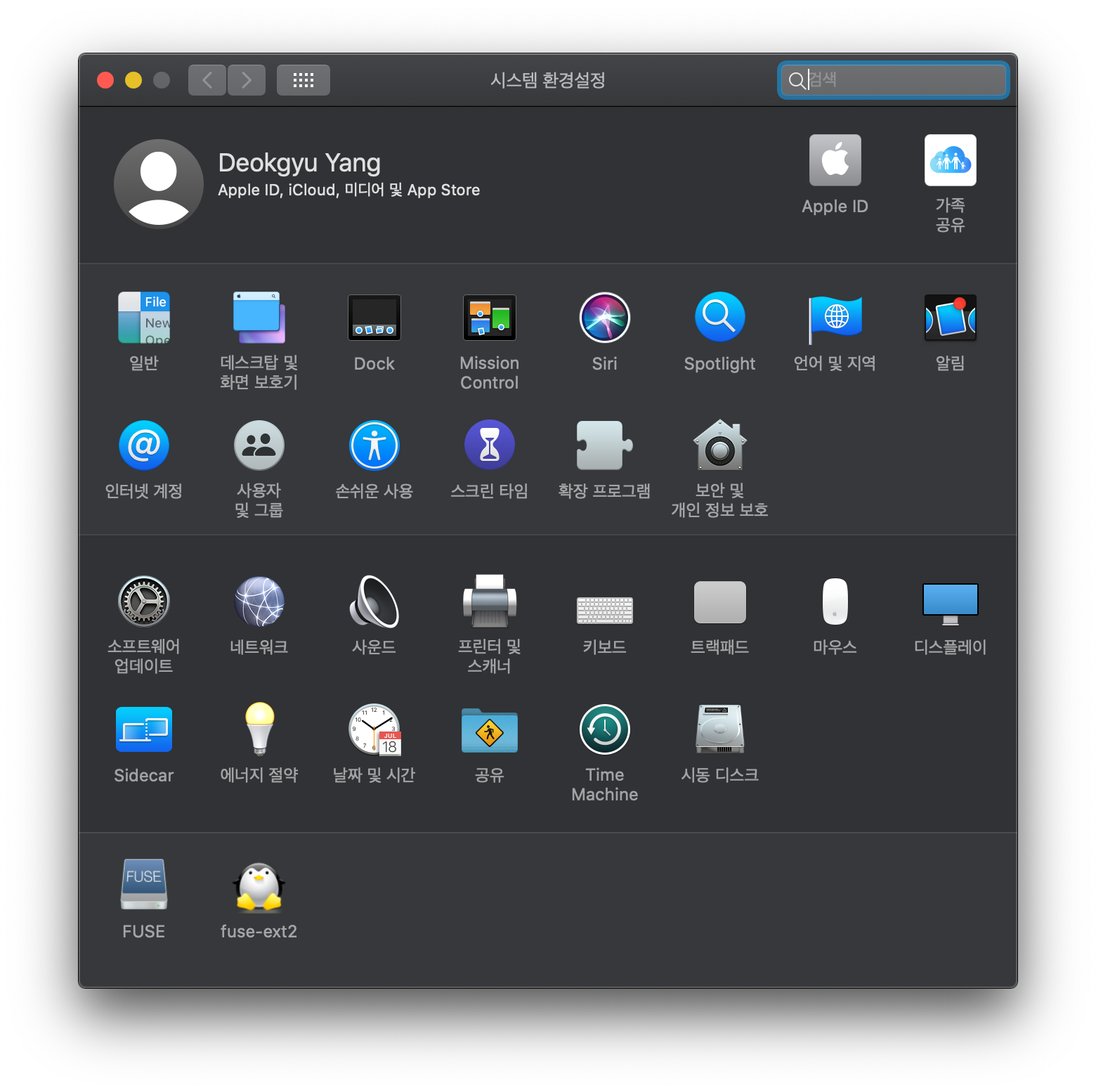Click the user profile avatar picture
Screen dimensions: 1096x1092
[159, 184]
